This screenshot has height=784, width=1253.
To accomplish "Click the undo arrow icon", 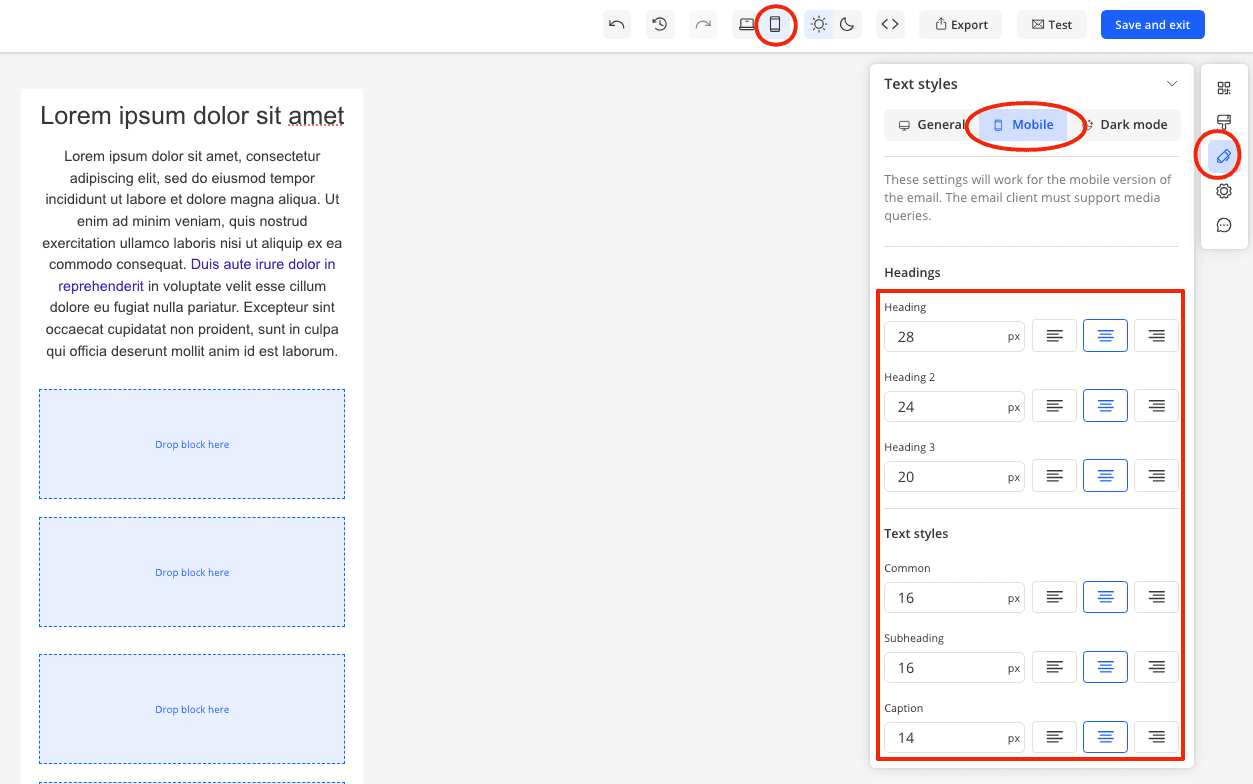I will coord(617,25).
